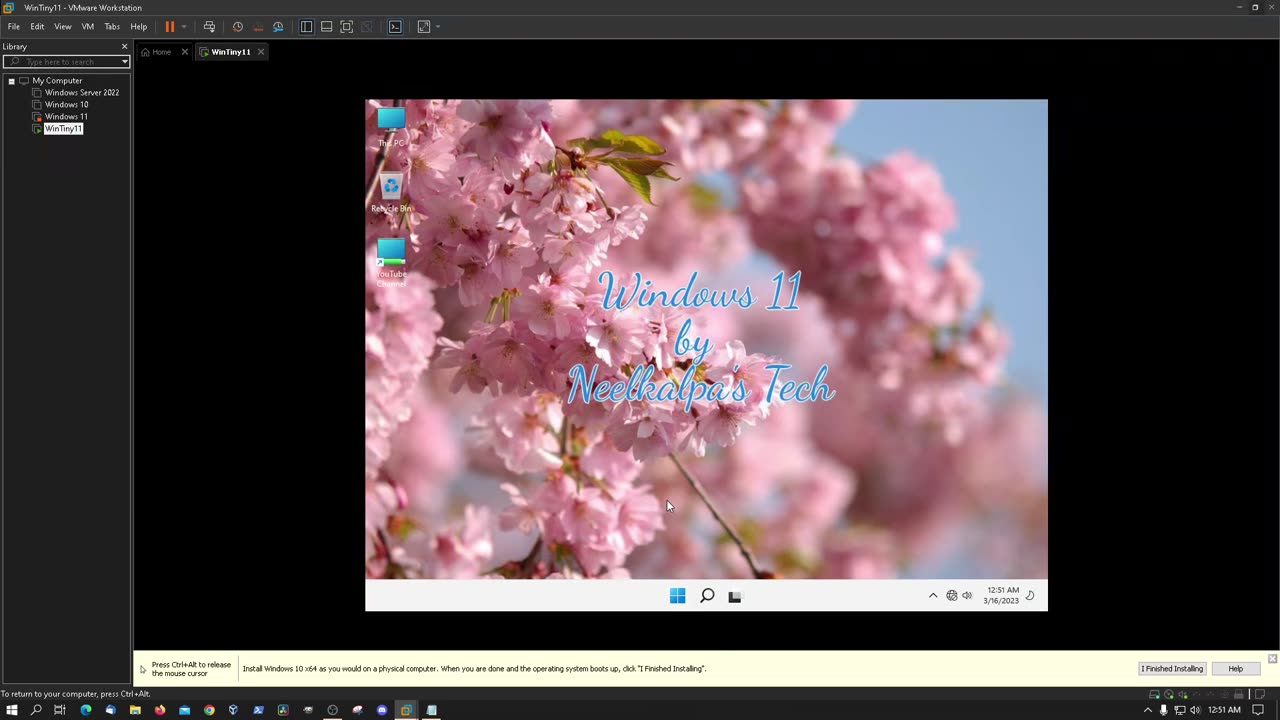
Task: Click the stretch guest display icon
Action: [424, 27]
